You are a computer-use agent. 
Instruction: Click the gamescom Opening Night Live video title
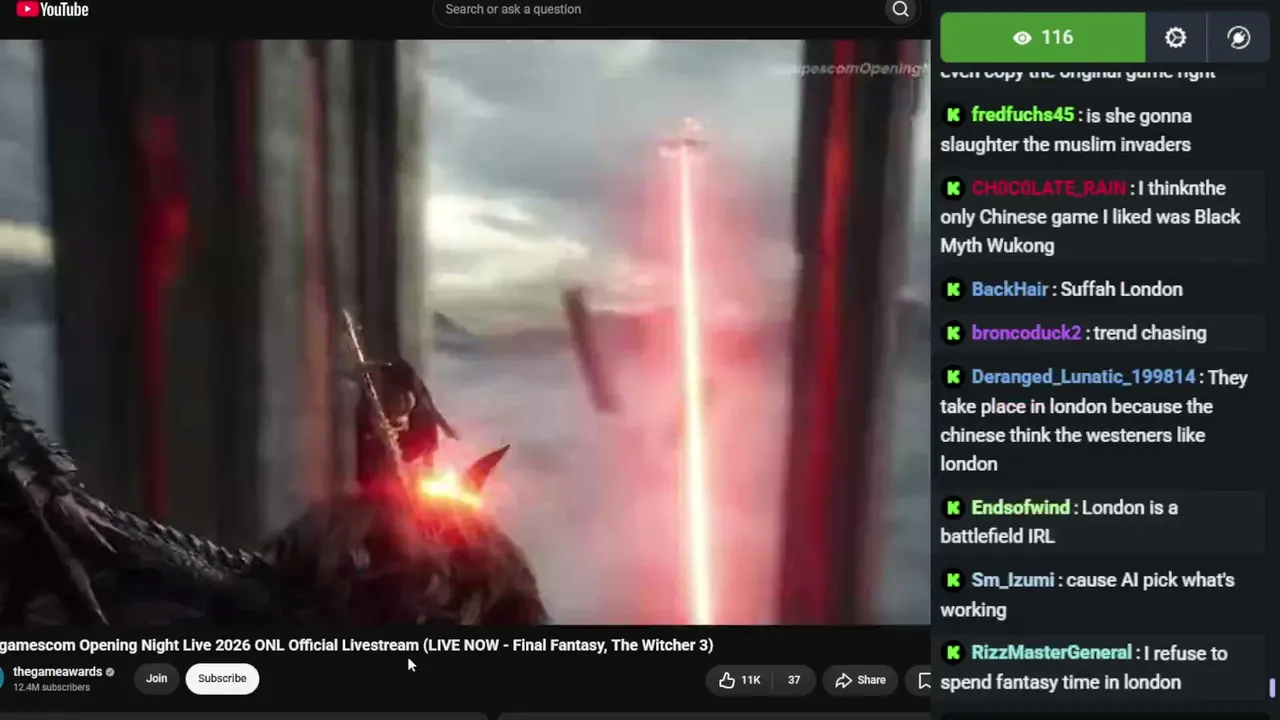(357, 645)
